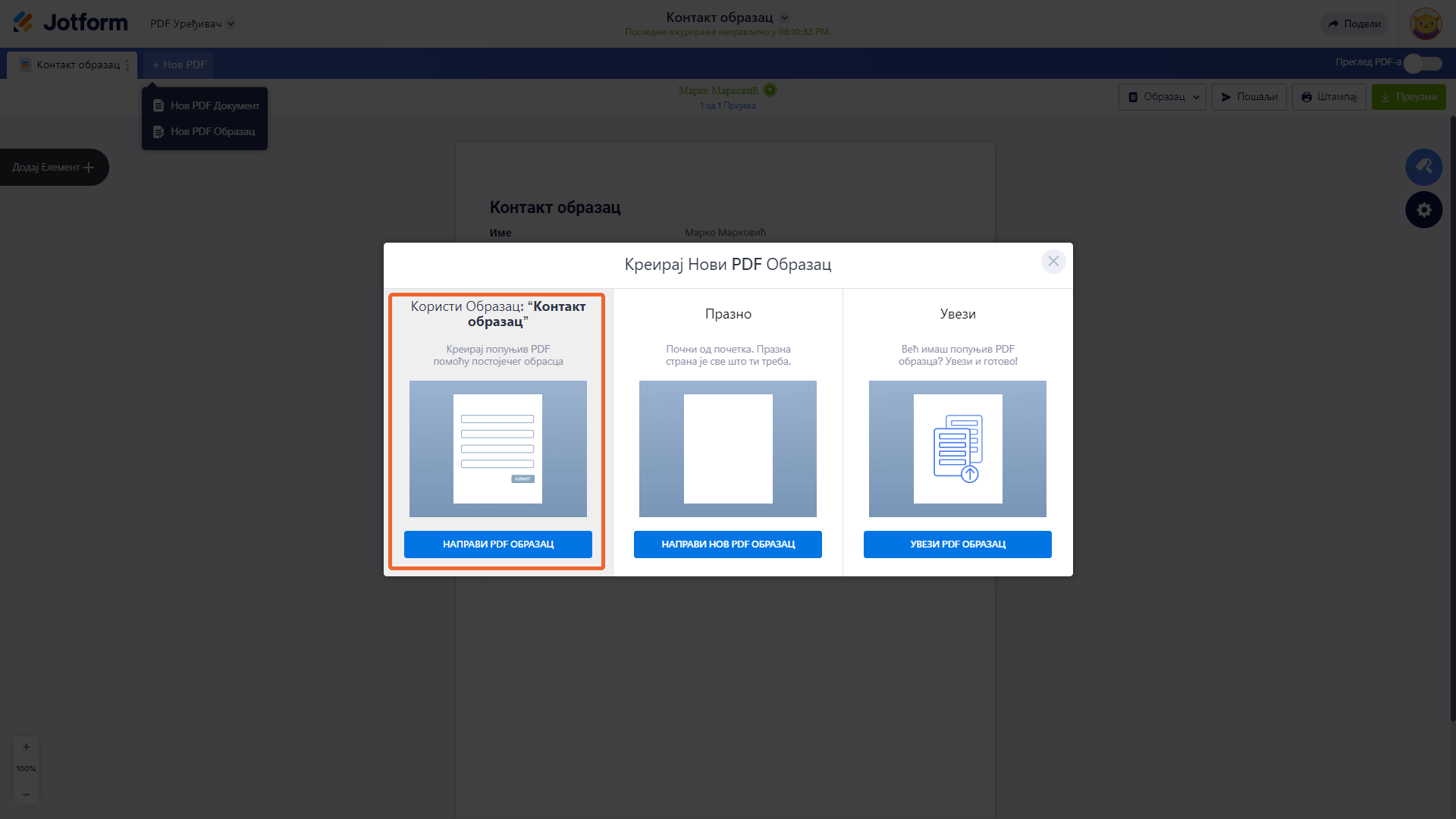The image size is (1456, 819).
Task: Click the zoom in plus icon
Action: (x=26, y=747)
